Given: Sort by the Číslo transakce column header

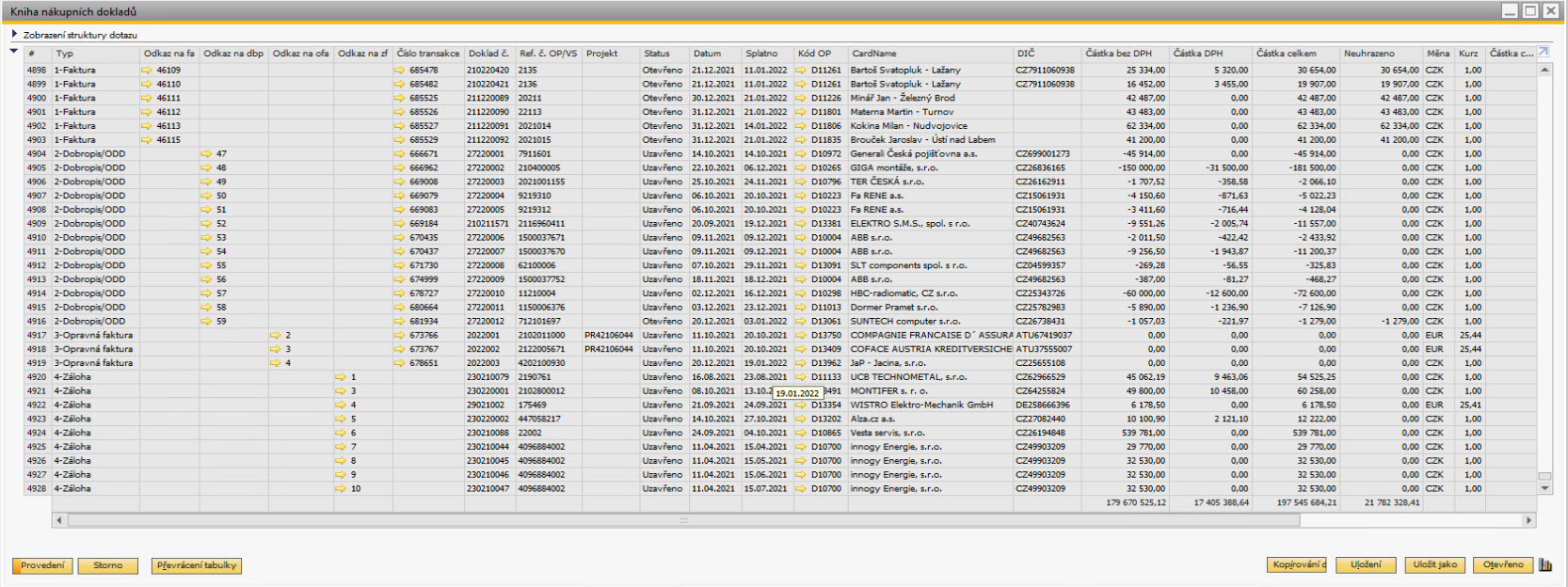Looking at the screenshot, I should pyautogui.click(x=428, y=54).
